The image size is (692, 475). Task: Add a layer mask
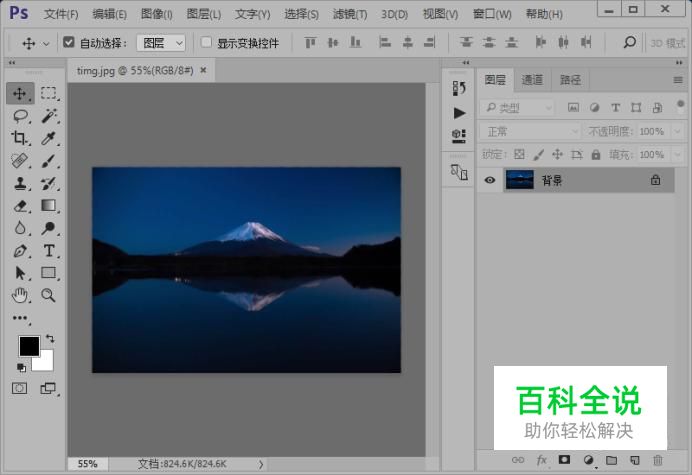564,460
